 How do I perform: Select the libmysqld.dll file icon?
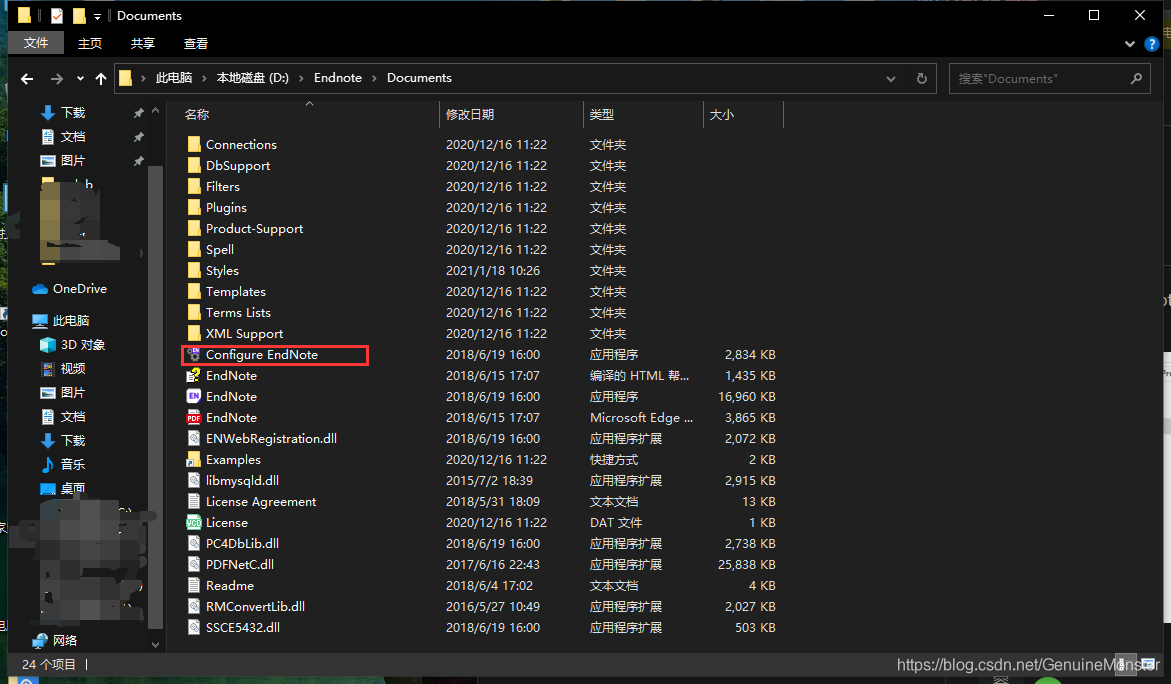194,480
